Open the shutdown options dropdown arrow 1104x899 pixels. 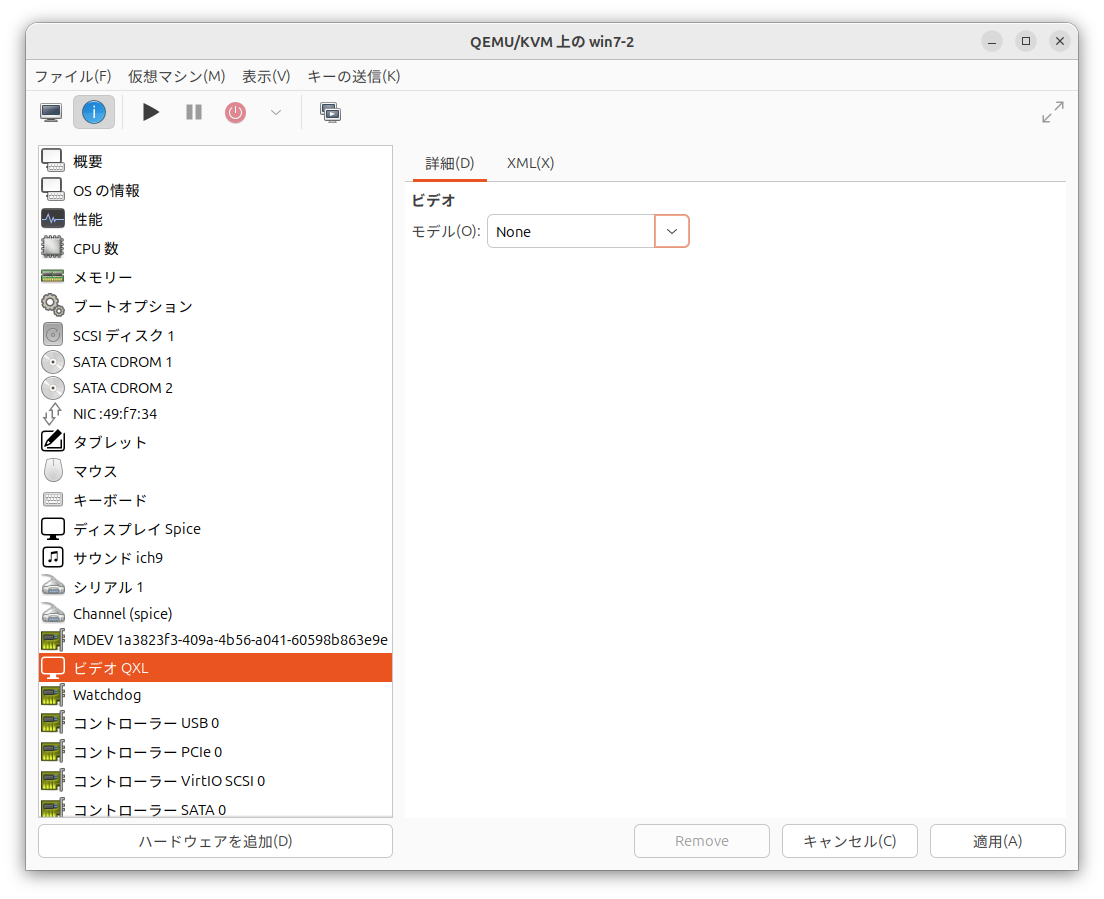(276, 113)
